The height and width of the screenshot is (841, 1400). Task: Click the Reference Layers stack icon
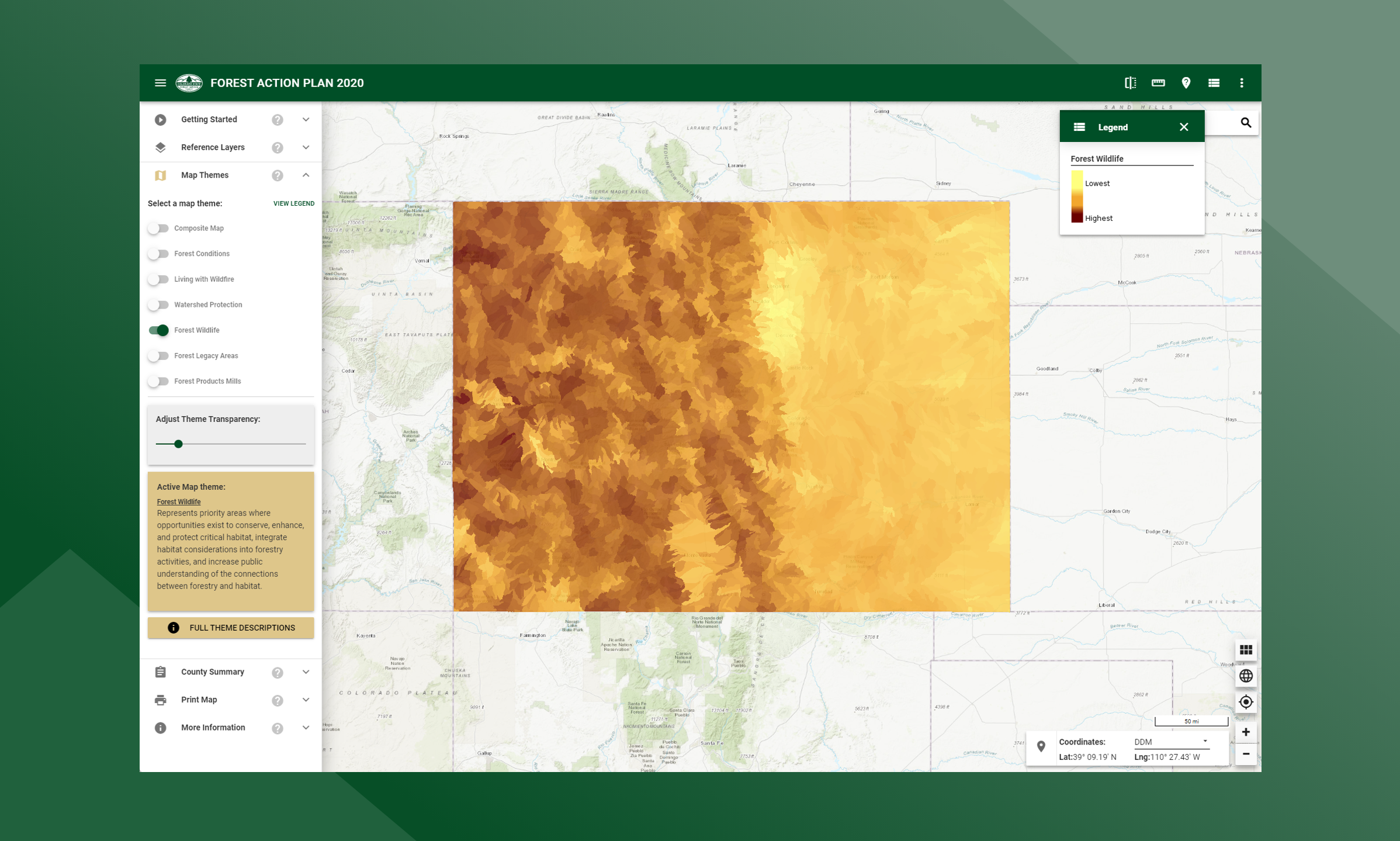point(161,147)
